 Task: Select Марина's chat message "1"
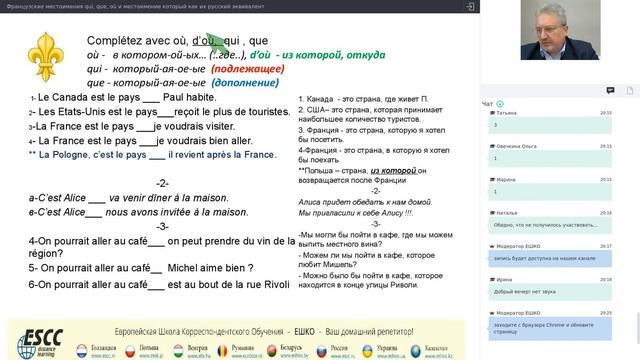click(550, 192)
